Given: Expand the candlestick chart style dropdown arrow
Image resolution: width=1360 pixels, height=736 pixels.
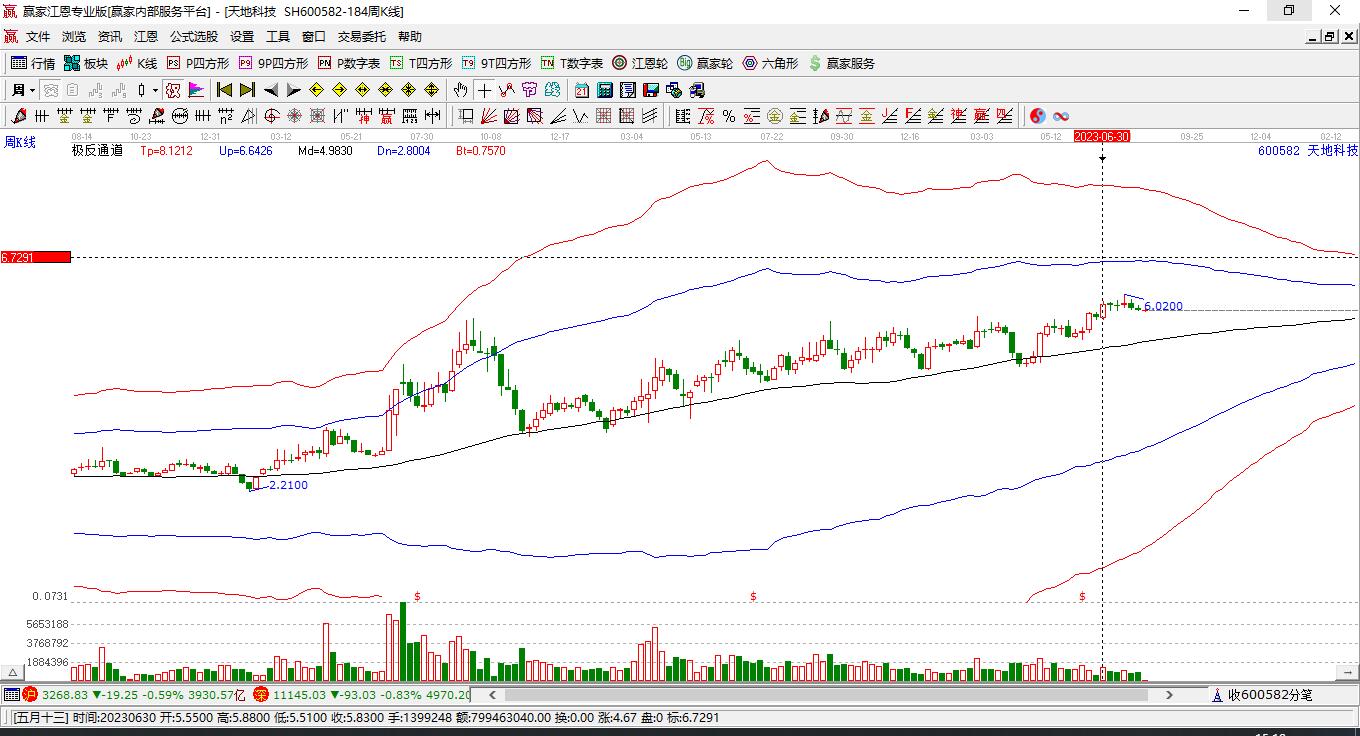Looking at the screenshot, I should tap(155, 90).
